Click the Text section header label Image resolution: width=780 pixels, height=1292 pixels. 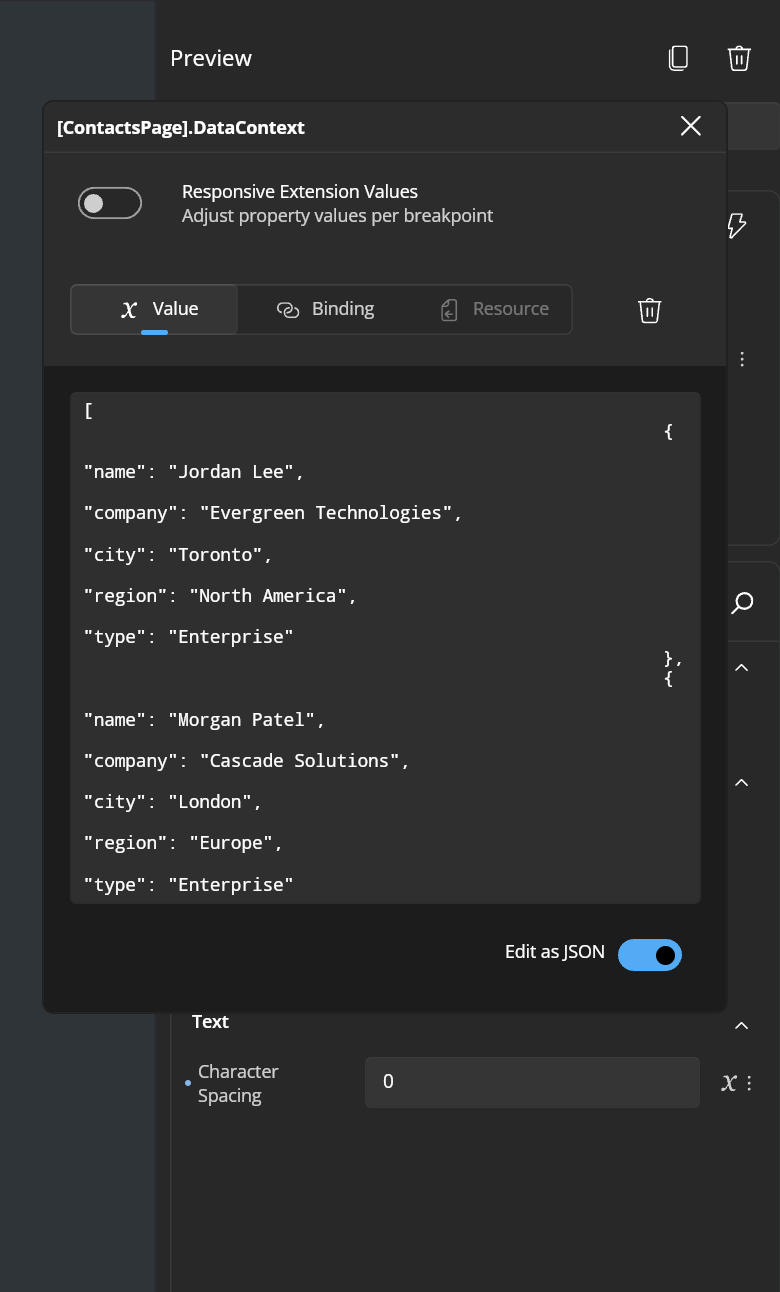click(x=210, y=1021)
